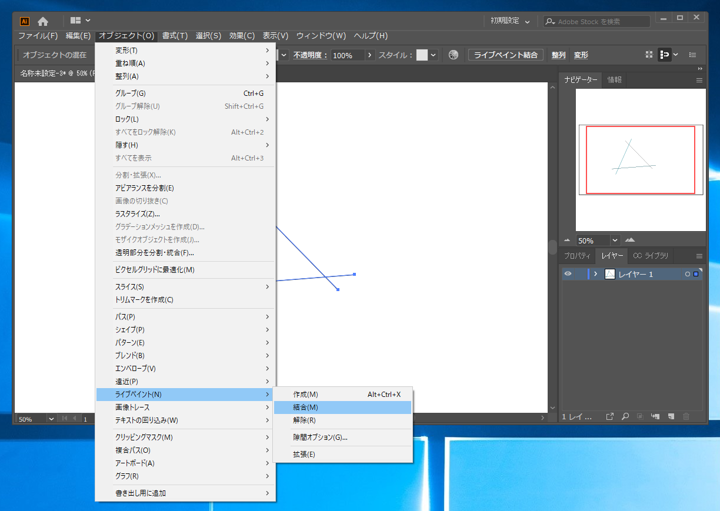This screenshot has height=511, width=720.
Task: Open the arrange documents layout icon
Action: (x=75, y=20)
